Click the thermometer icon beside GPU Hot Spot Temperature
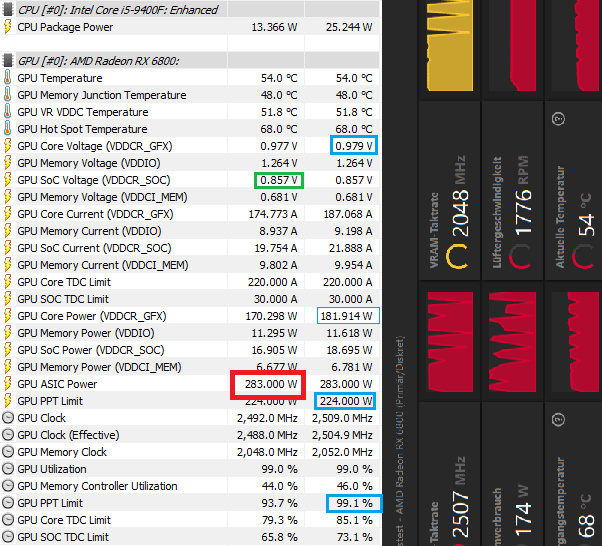The height and width of the screenshot is (546, 602). point(7,129)
